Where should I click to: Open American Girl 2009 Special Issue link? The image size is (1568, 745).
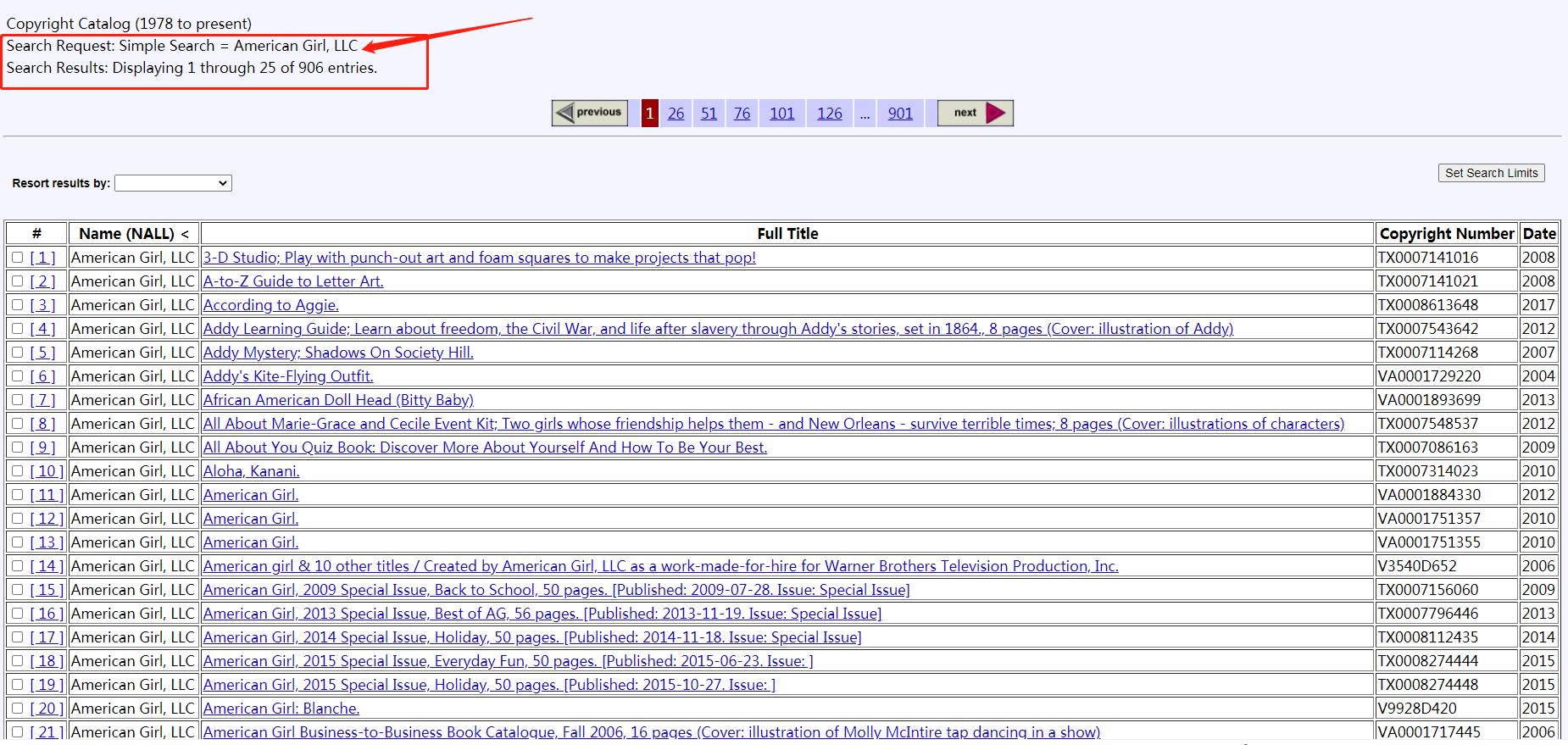point(556,590)
